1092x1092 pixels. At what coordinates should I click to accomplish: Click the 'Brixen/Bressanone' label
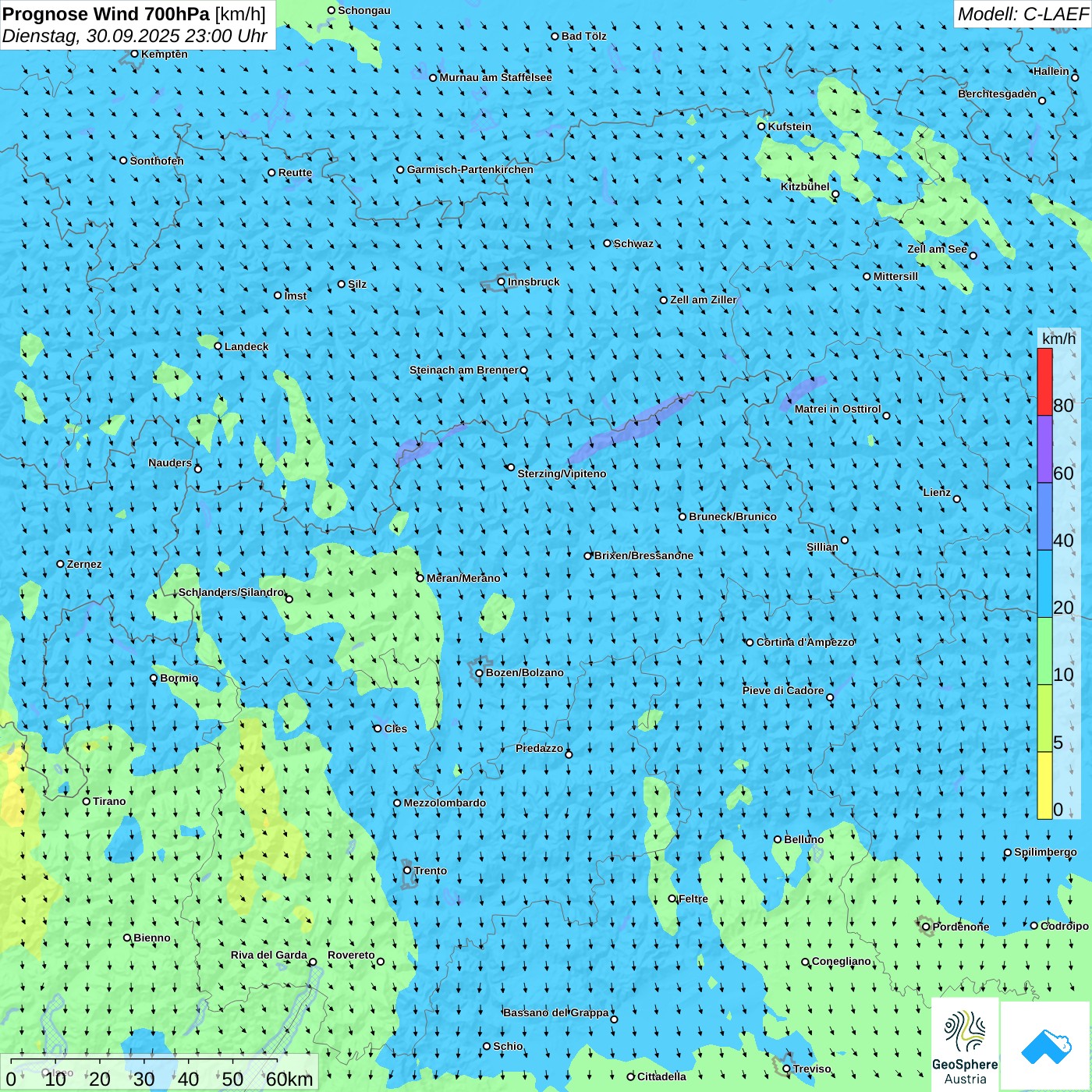[643, 555]
